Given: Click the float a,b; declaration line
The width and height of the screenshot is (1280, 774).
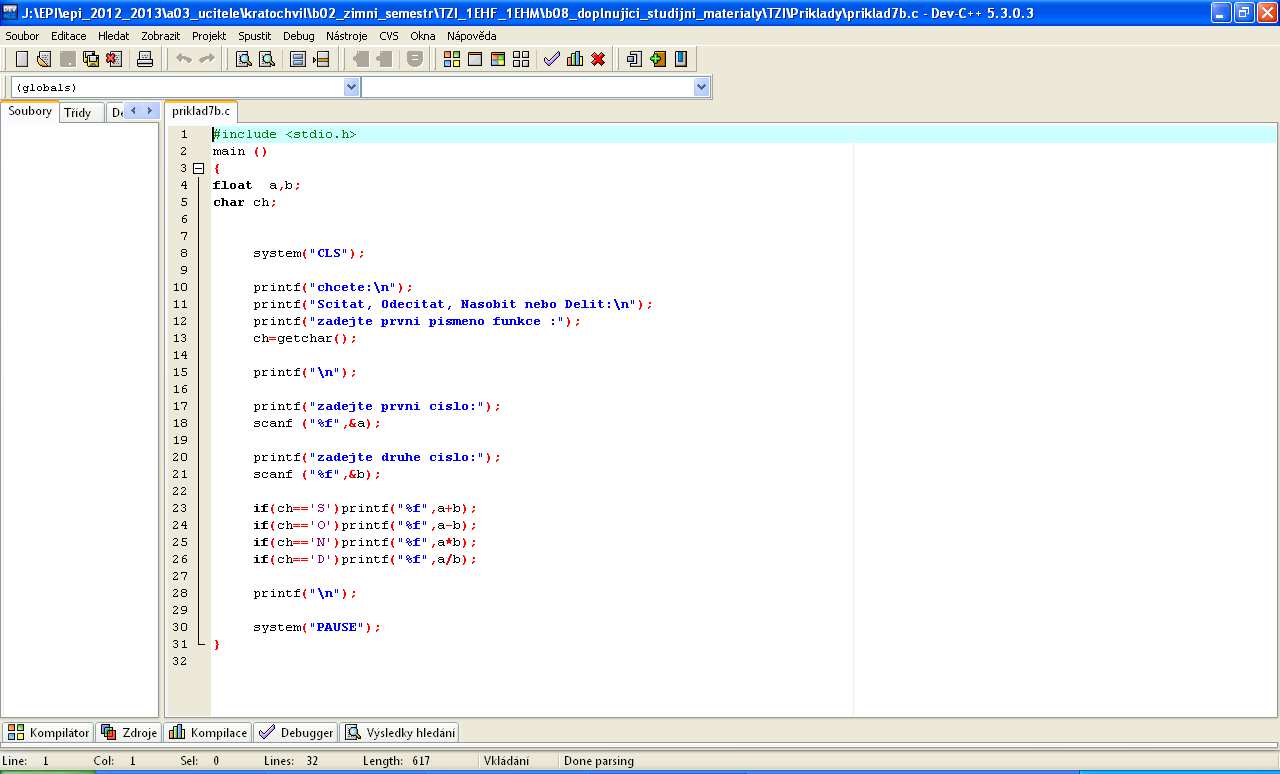Looking at the screenshot, I should click(x=257, y=185).
